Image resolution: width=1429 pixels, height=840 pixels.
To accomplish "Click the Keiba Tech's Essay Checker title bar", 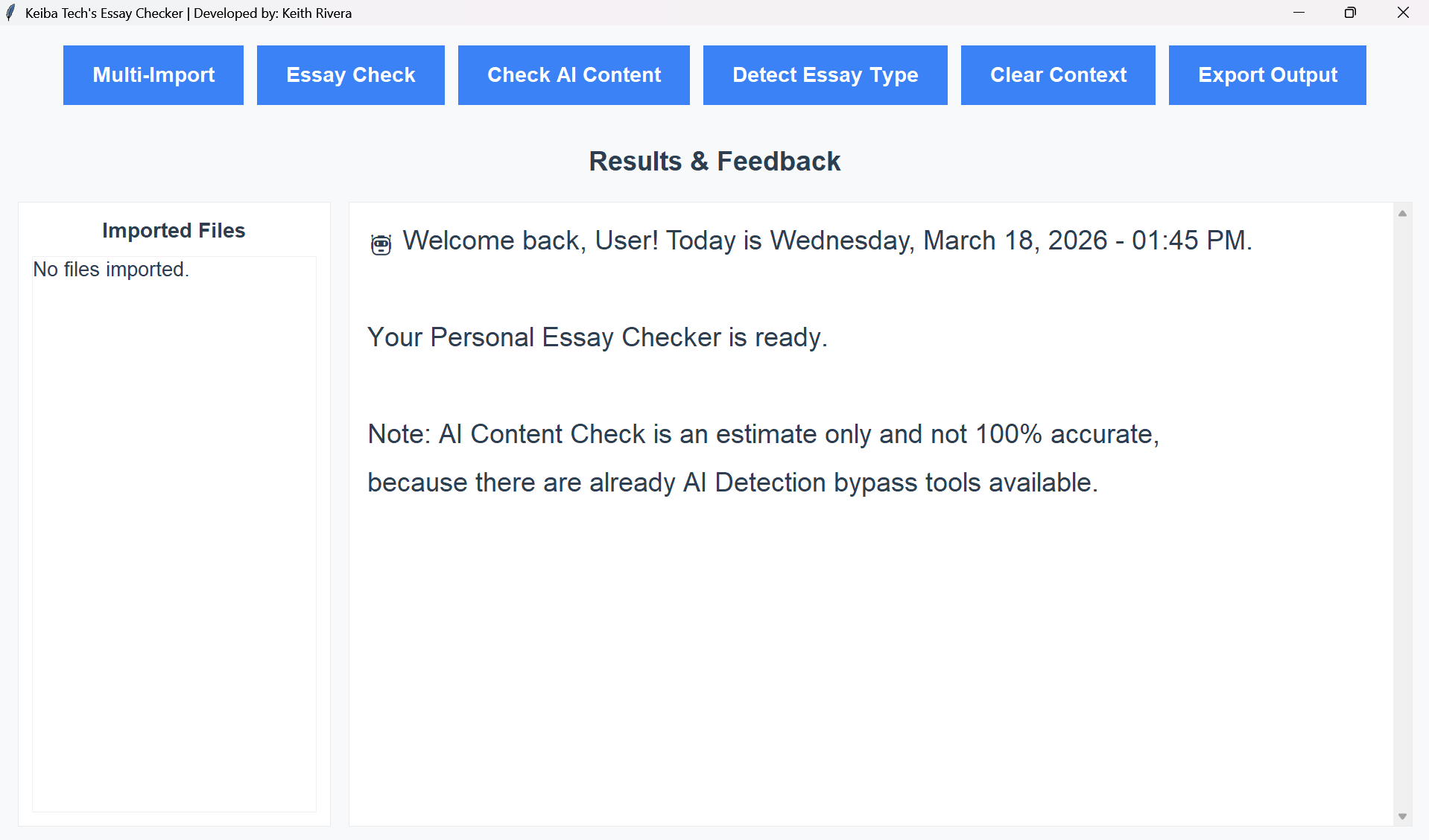I will click(x=187, y=13).
